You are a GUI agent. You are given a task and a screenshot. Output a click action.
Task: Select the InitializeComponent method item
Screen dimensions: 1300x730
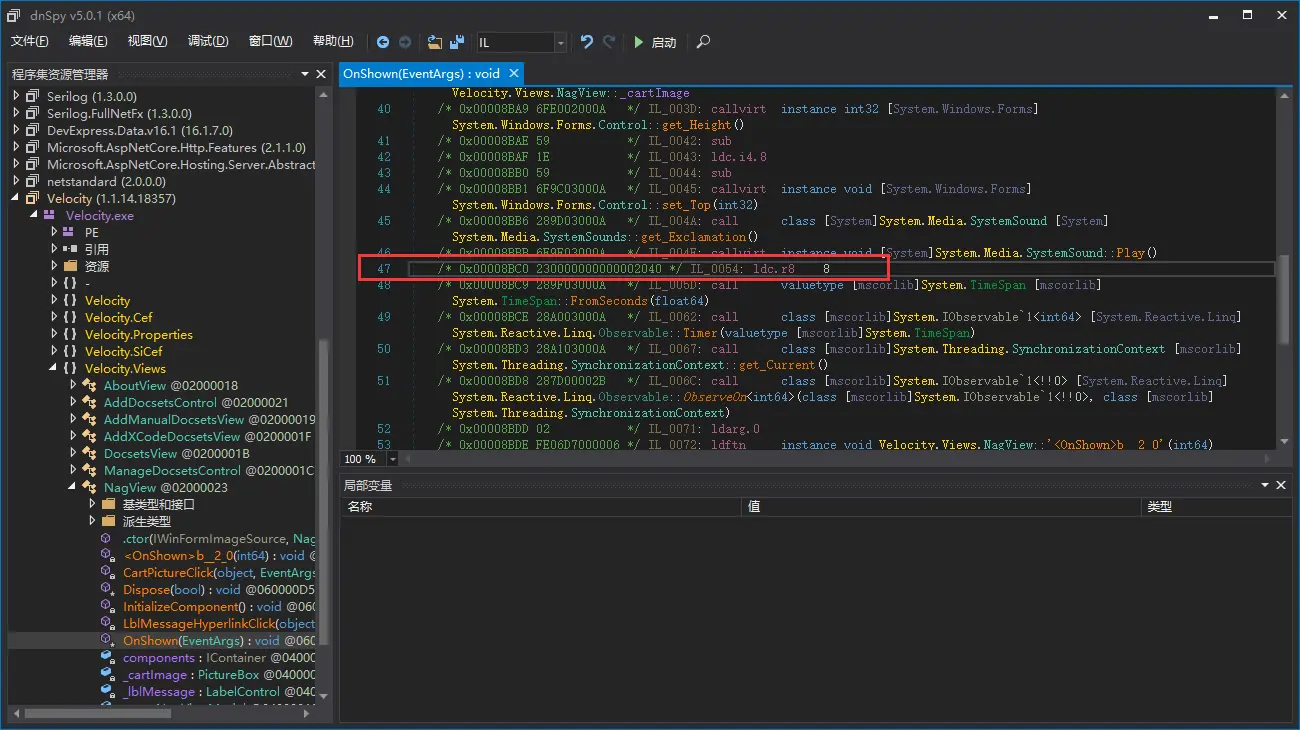[x=181, y=607]
